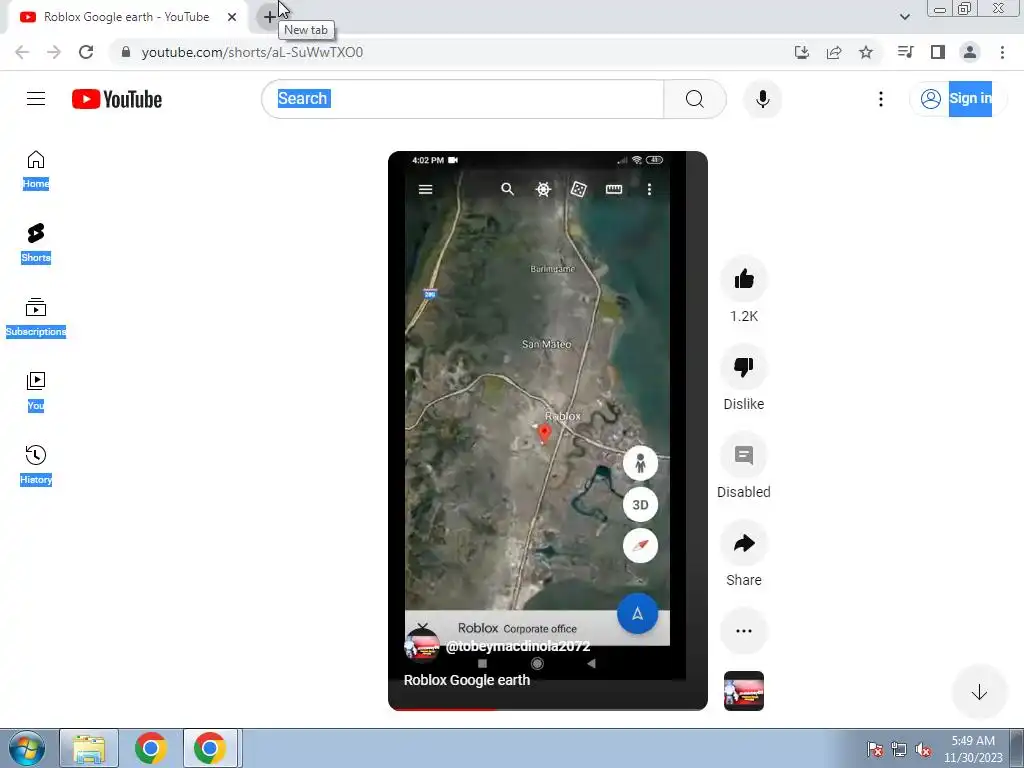Image resolution: width=1024 pixels, height=768 pixels.
Task: Open Chrome customize three-dot menu
Action: pyautogui.click(x=1002, y=52)
